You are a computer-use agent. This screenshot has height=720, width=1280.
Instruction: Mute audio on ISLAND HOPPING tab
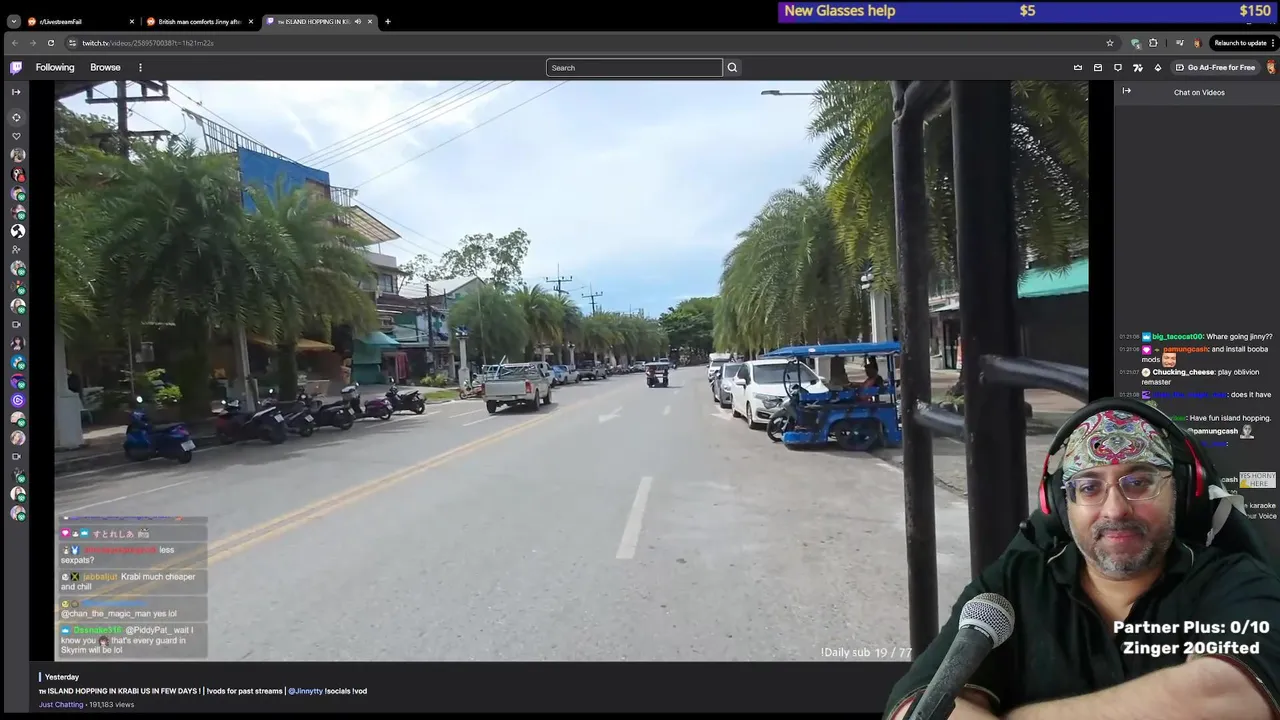pos(358,21)
